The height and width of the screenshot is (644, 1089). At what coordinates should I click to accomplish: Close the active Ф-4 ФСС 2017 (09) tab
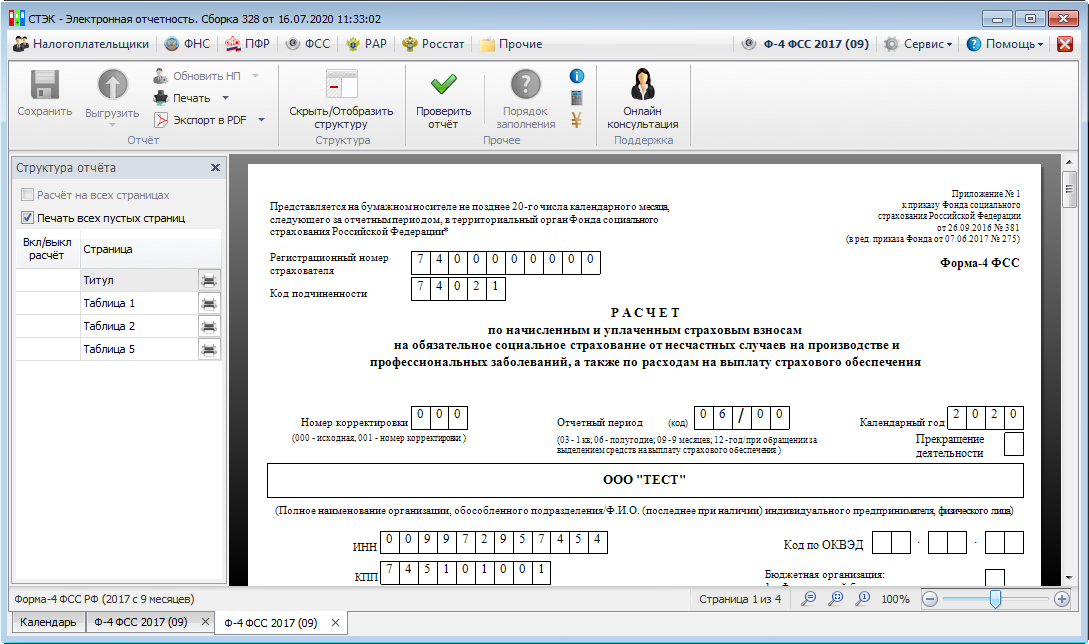click(335, 622)
